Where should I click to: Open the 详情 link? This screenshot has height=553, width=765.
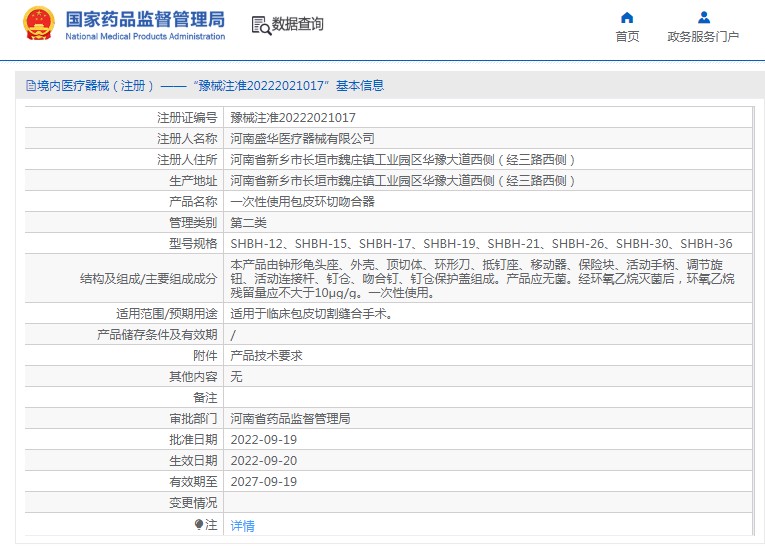242,526
